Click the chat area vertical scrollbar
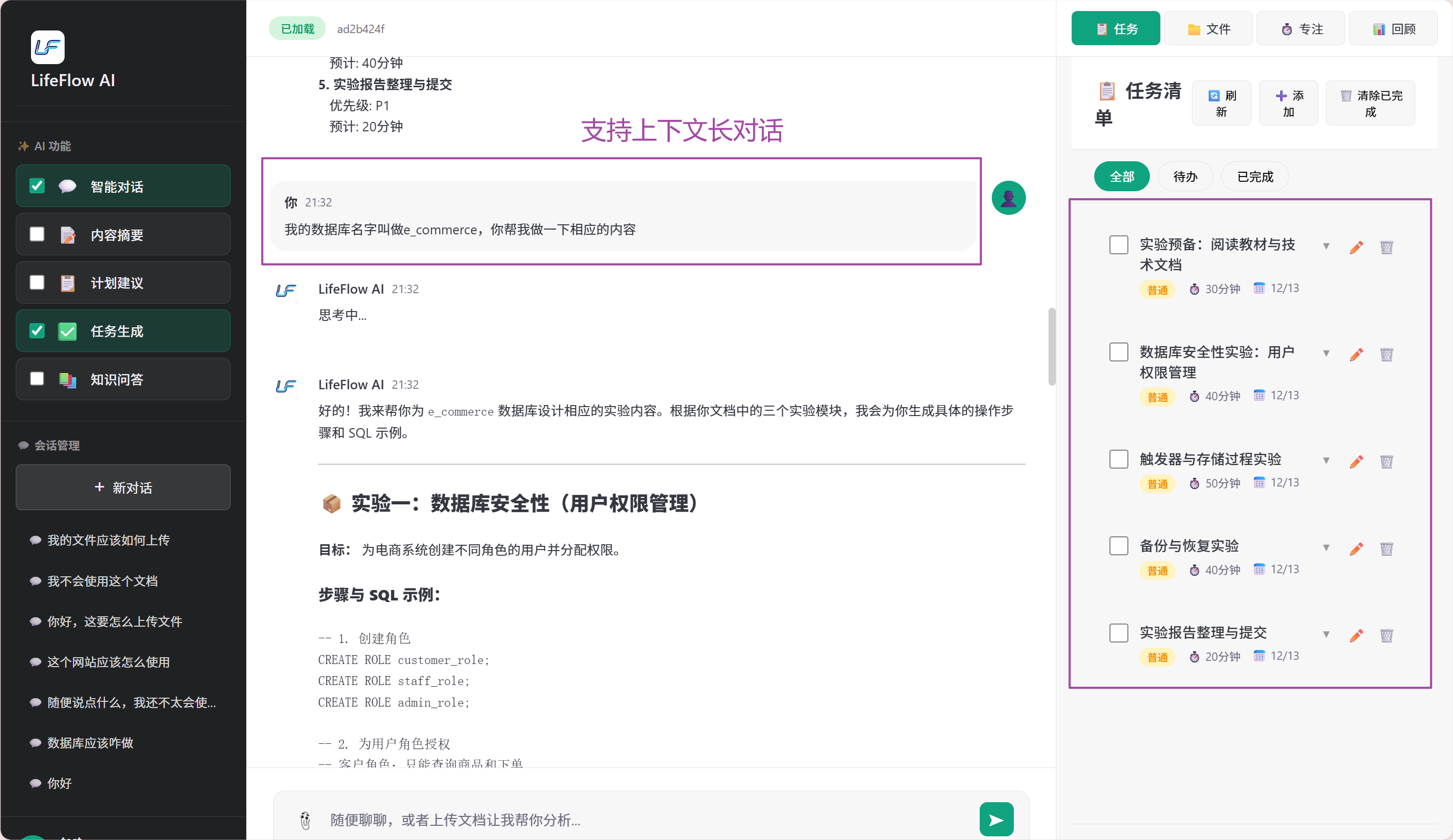The image size is (1453, 840). [x=1052, y=346]
